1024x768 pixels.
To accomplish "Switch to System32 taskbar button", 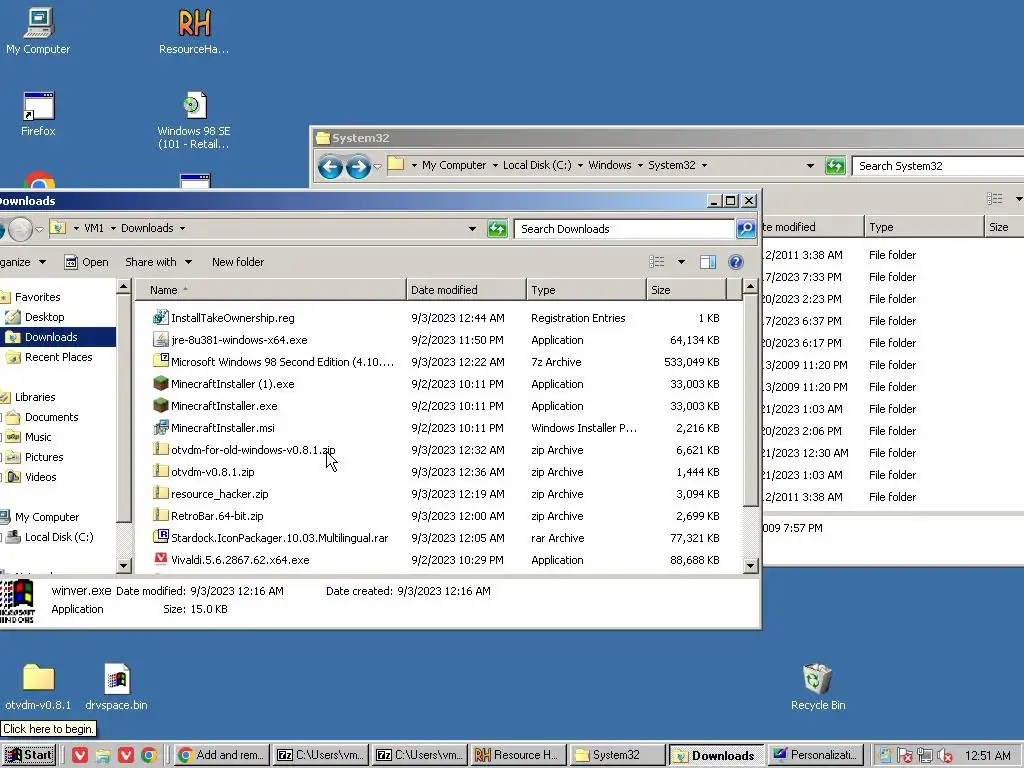I will click(616, 755).
